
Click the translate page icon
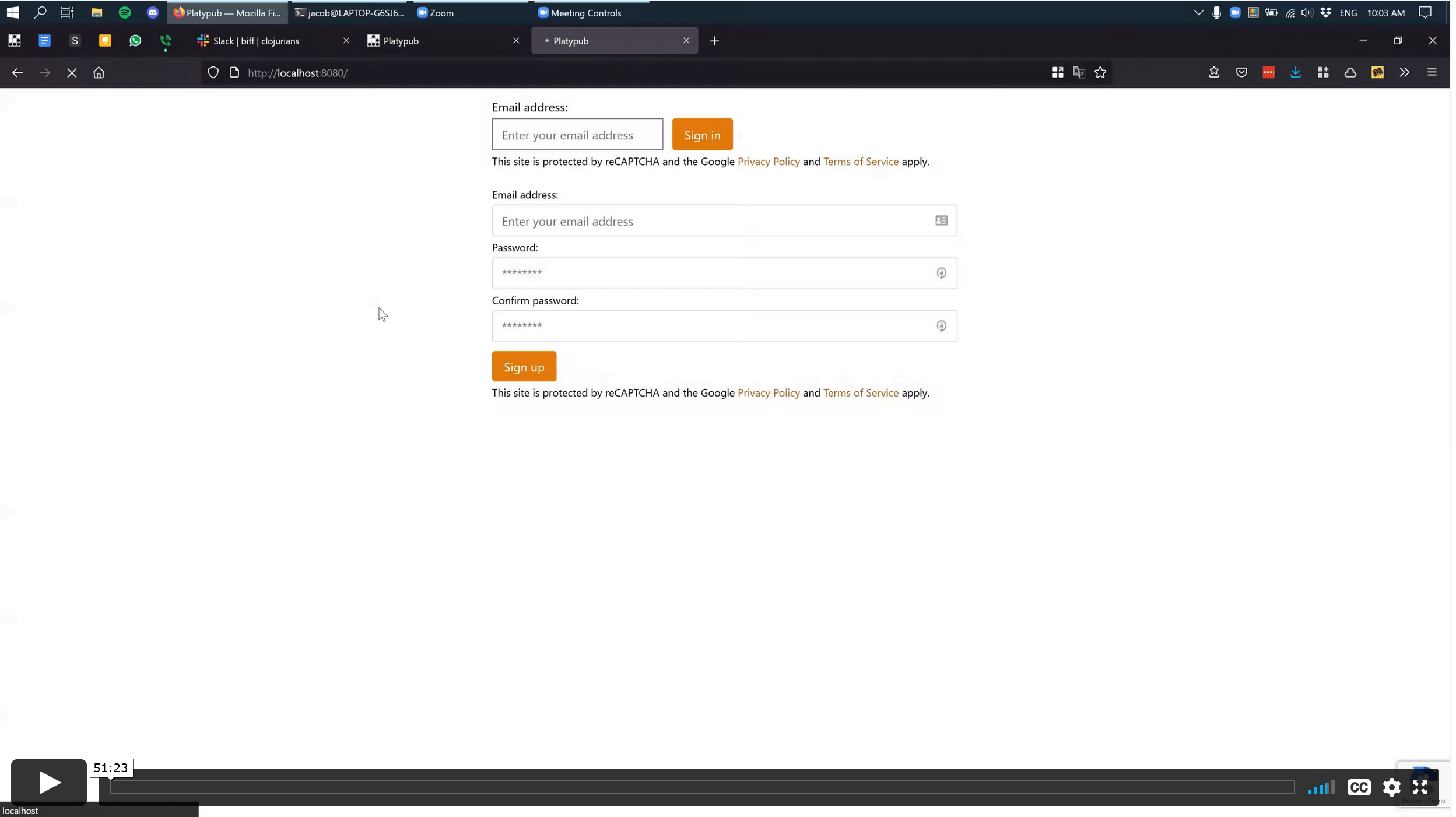click(1079, 72)
